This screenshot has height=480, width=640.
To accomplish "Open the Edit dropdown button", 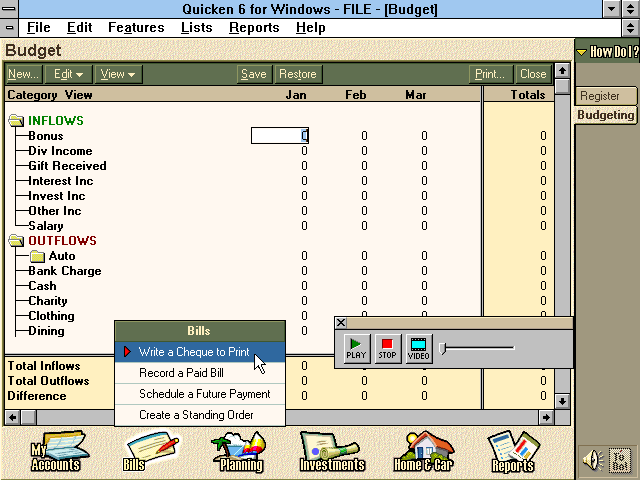I will click(69, 74).
